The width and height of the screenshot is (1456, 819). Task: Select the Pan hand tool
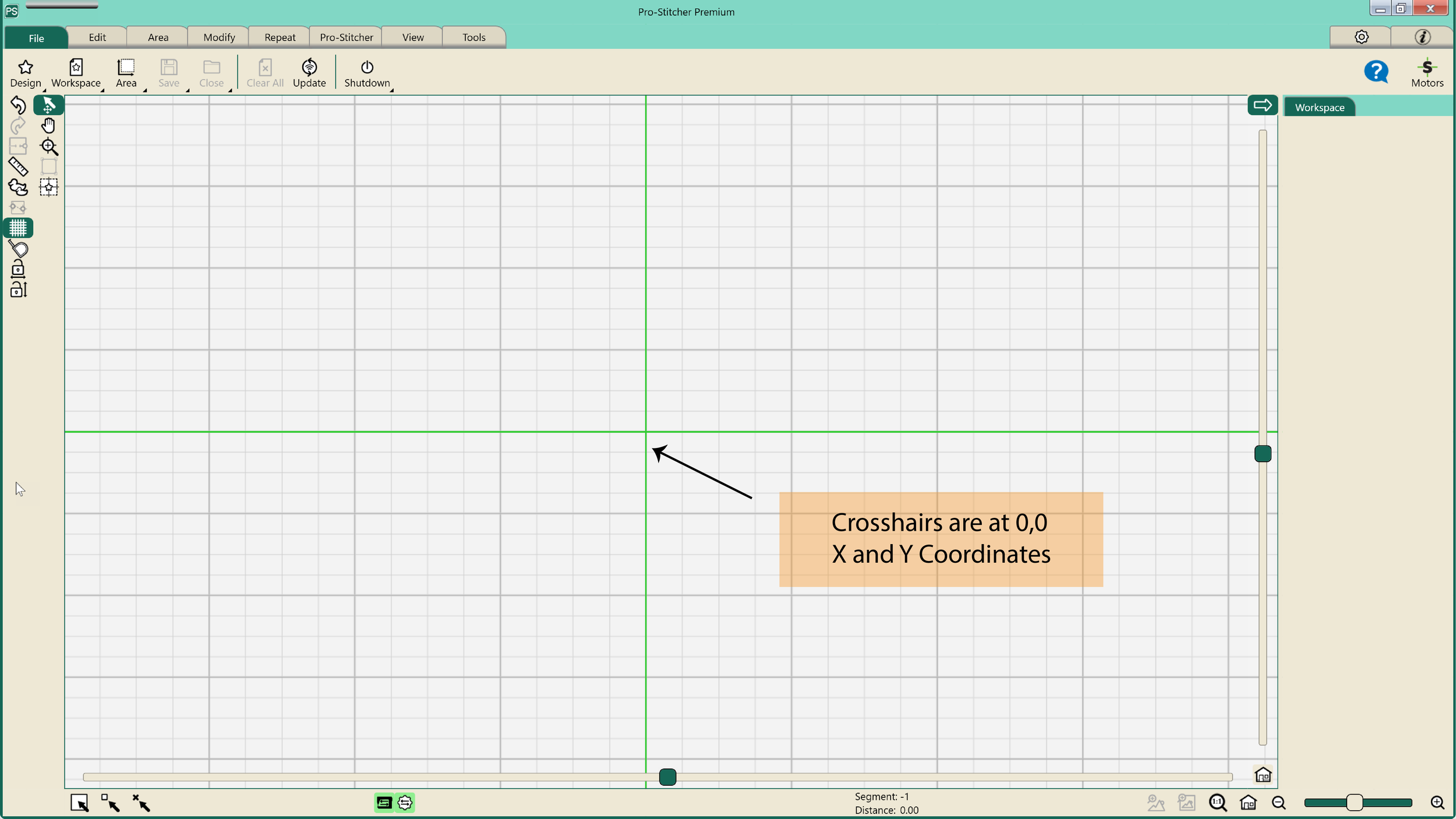click(x=48, y=126)
